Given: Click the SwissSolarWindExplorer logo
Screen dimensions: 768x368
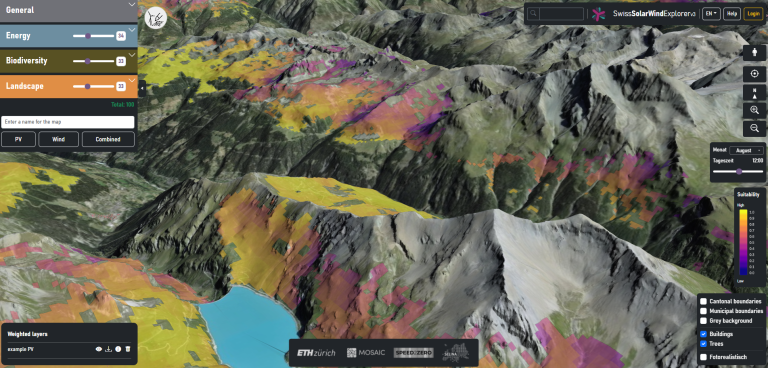Looking at the screenshot, I should pos(644,14).
